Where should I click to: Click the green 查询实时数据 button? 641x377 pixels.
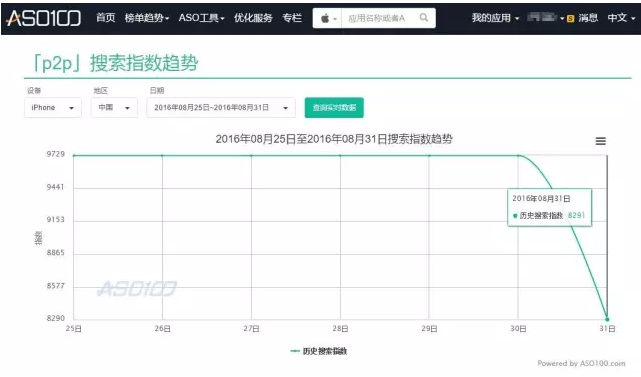334,108
